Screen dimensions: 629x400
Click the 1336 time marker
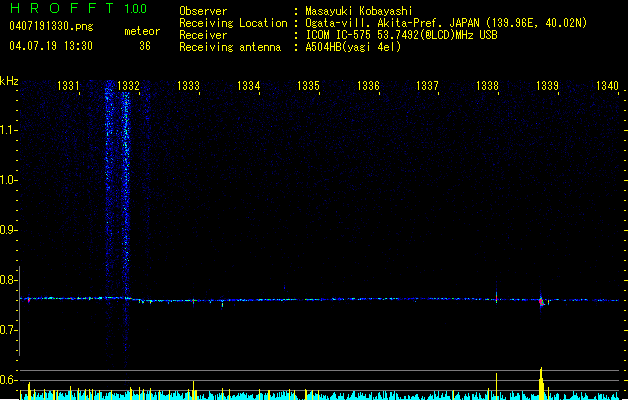click(x=368, y=85)
